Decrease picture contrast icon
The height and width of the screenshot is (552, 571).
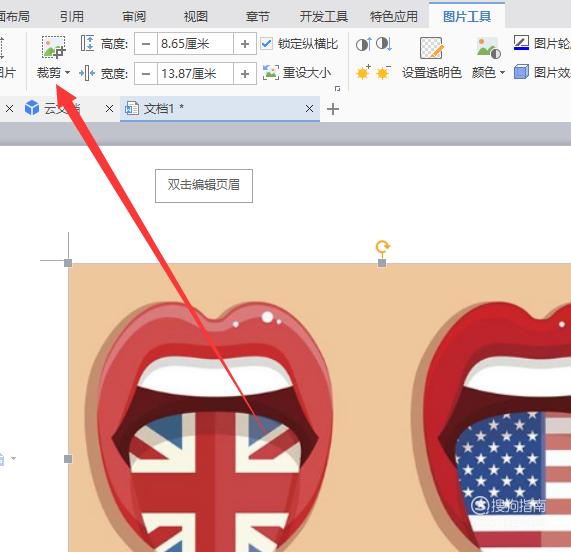[384, 44]
